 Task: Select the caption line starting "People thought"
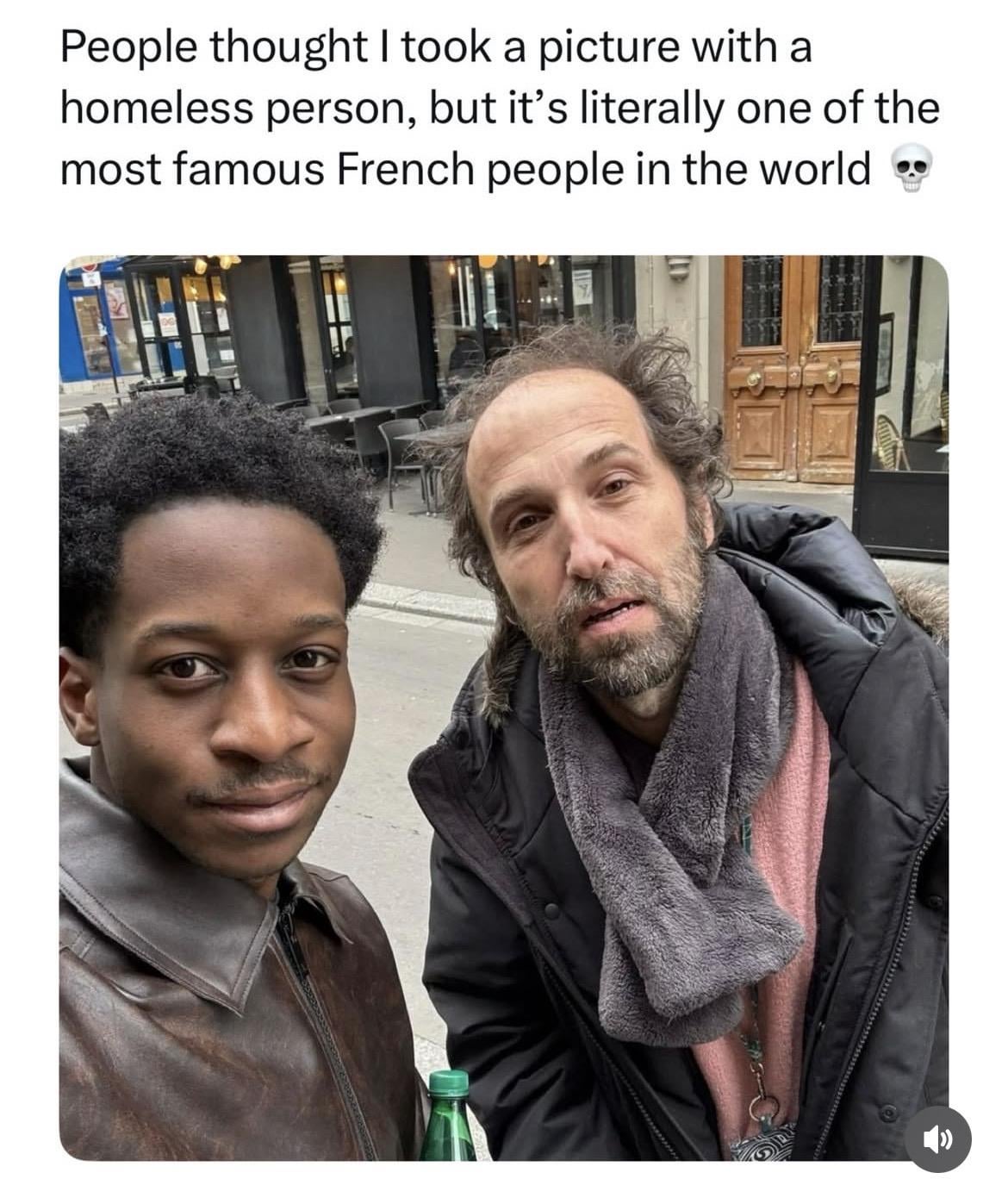coord(436,48)
